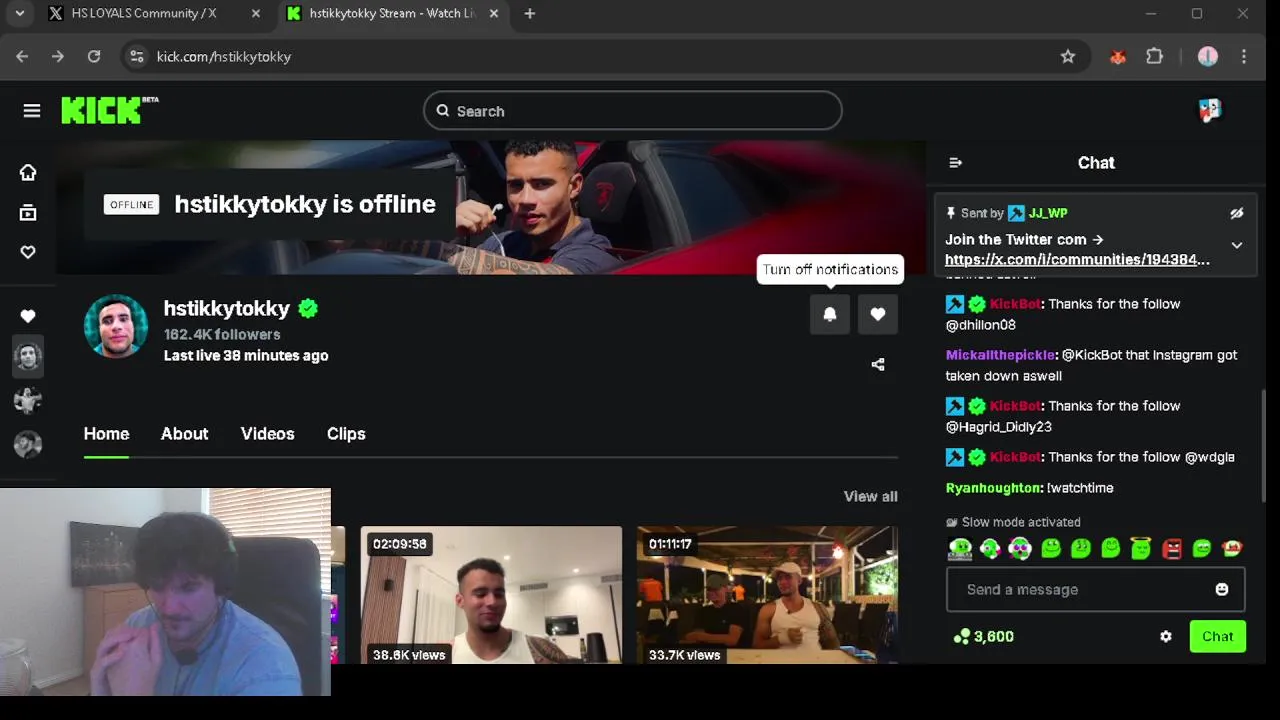Send message with green Chat button

tap(1218, 636)
